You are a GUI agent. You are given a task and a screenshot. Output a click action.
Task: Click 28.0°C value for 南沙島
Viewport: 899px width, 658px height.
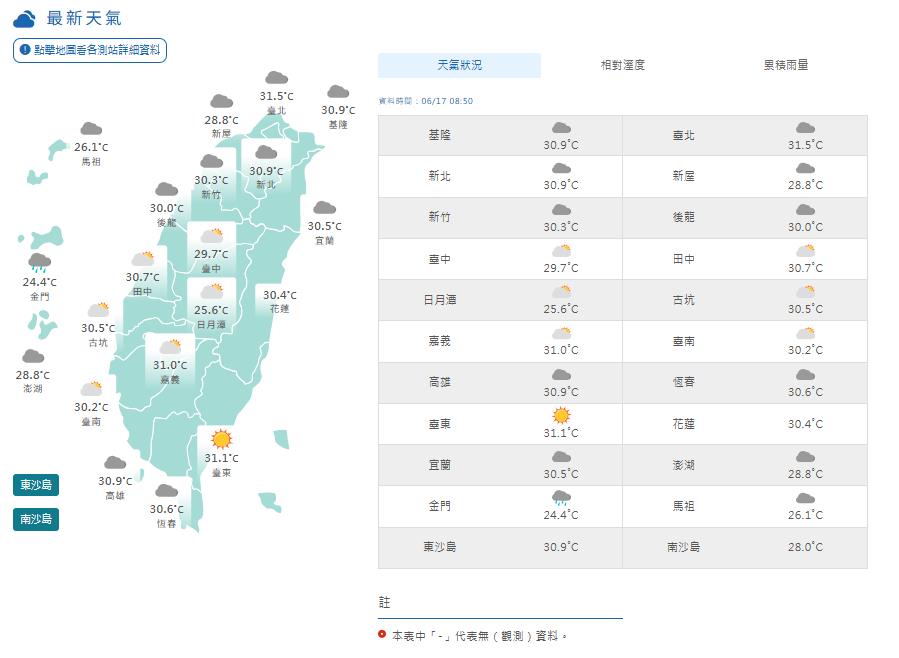click(x=805, y=547)
